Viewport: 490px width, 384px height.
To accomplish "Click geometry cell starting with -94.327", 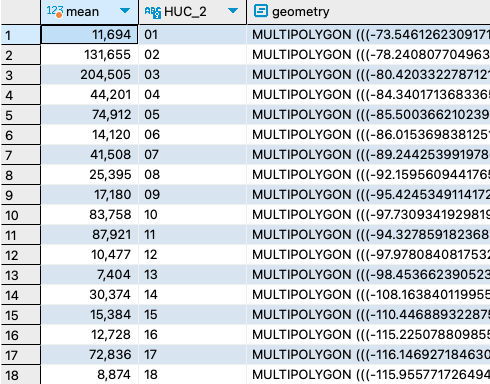I will tap(369, 235).
